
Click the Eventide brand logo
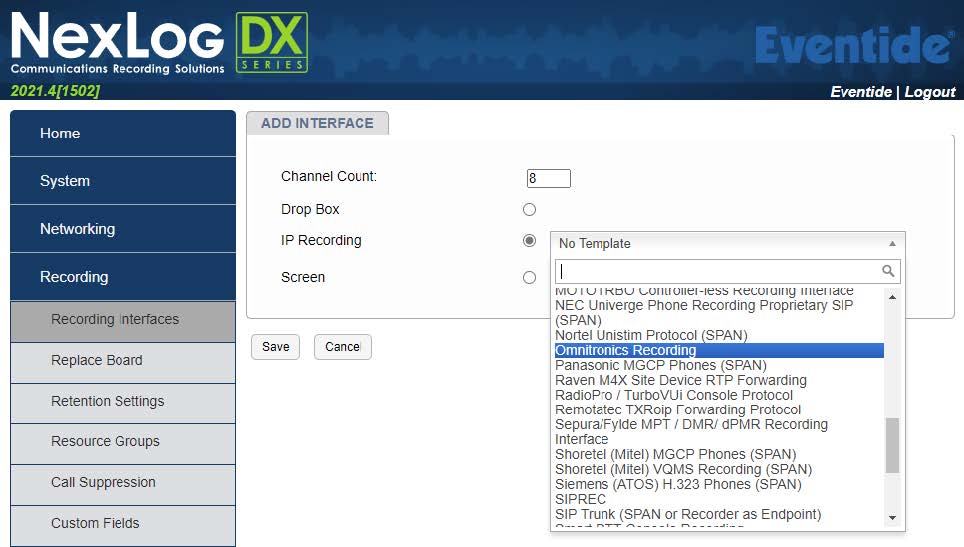coord(853,46)
